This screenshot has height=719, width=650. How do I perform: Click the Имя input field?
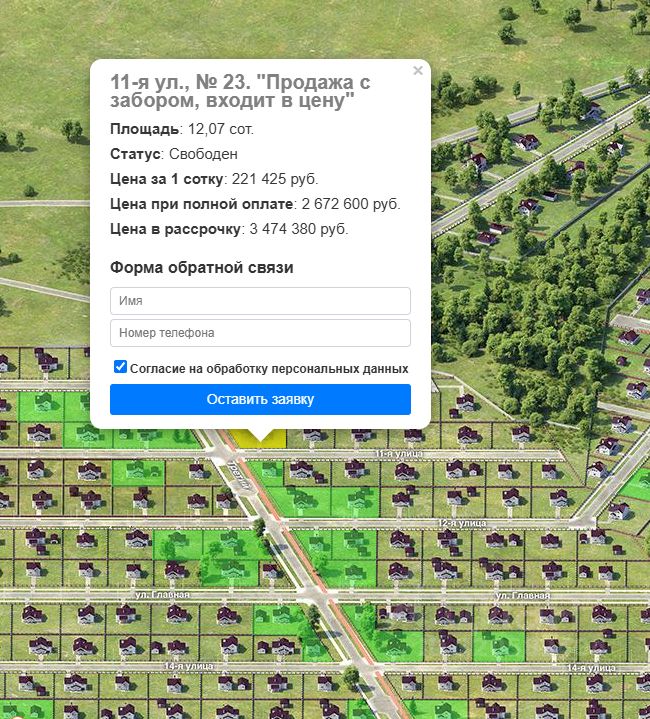coord(260,301)
